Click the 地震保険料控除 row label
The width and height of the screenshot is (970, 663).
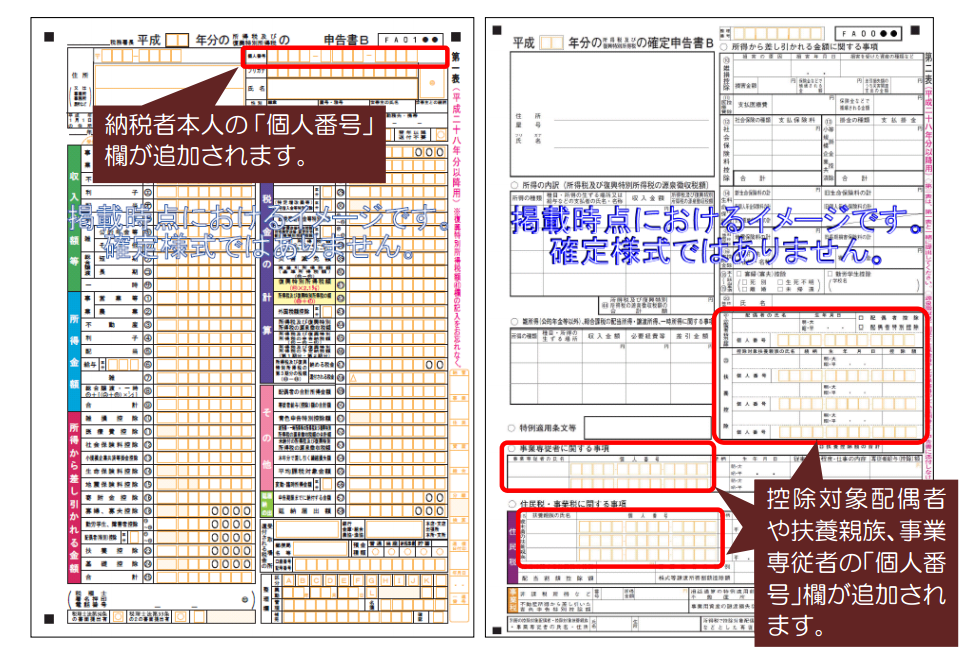[x=111, y=484]
